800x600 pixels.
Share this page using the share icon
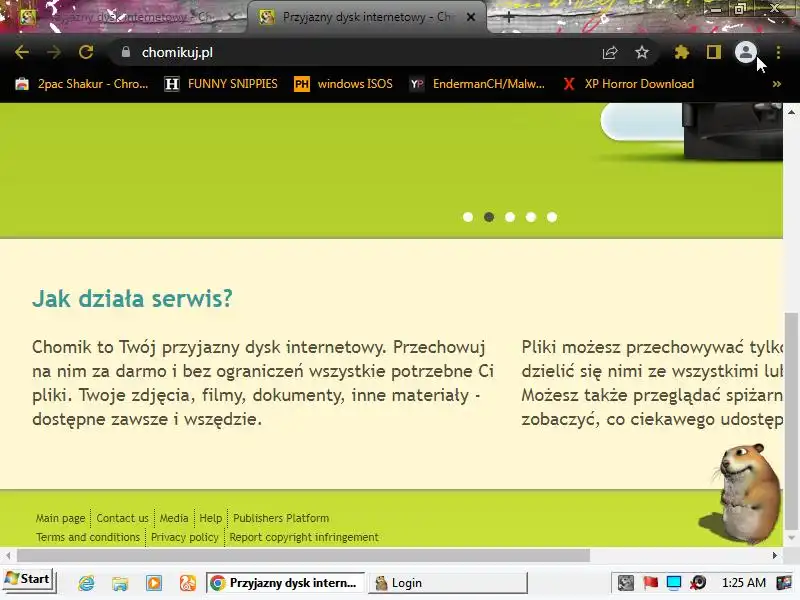coord(610,52)
